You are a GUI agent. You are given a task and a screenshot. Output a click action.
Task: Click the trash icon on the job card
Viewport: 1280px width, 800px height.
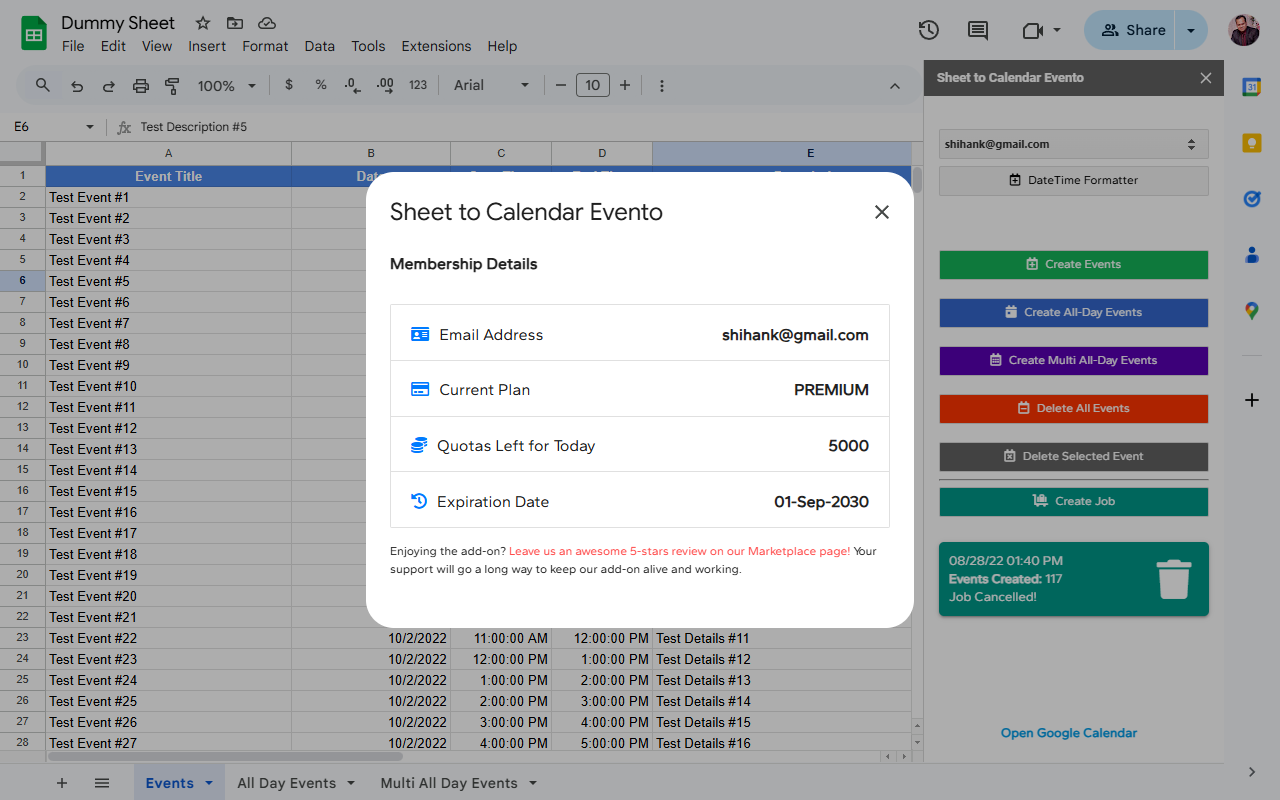[1173, 579]
